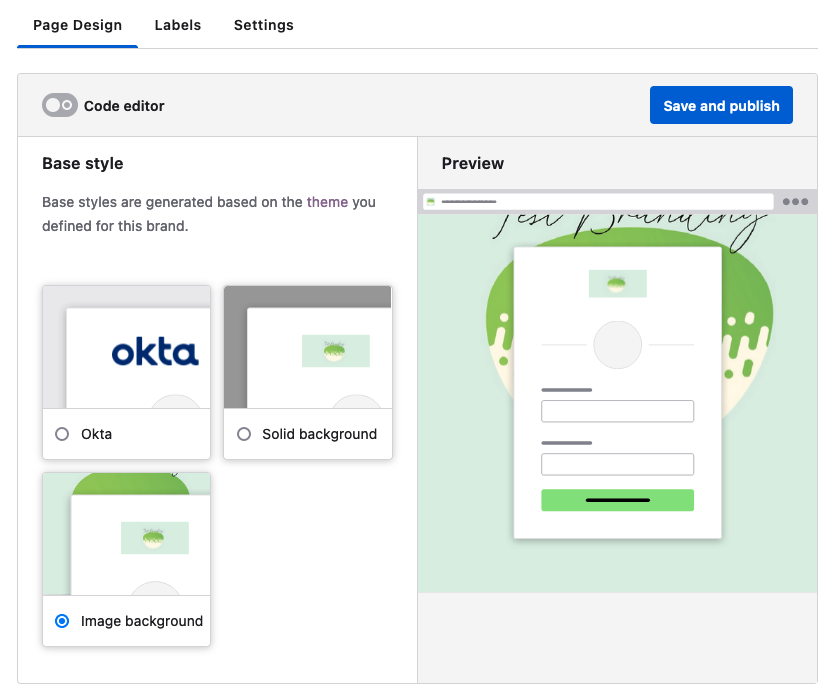Click the second text field in the preview form

click(617, 464)
